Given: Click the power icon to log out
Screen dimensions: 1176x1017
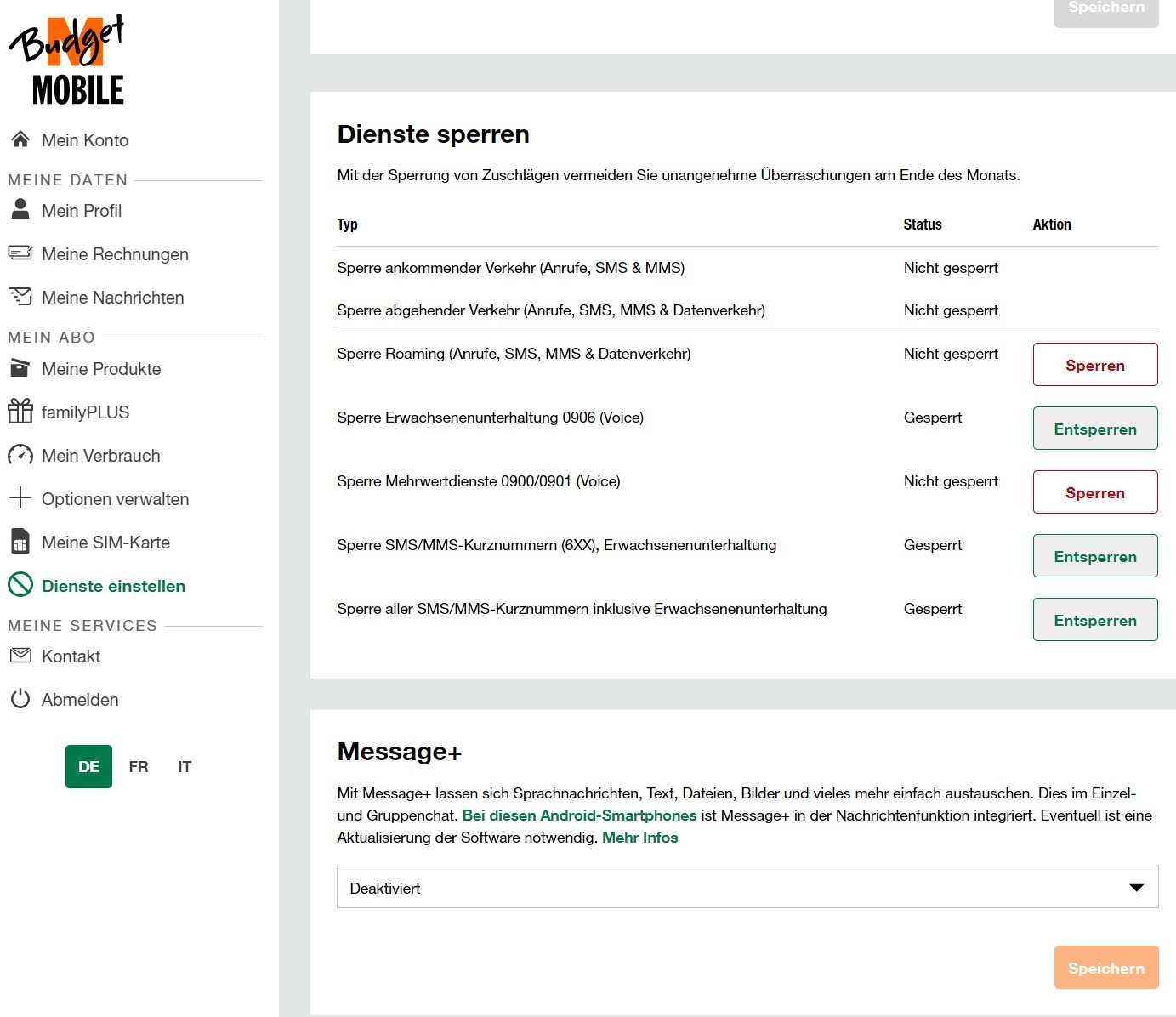Looking at the screenshot, I should coord(20,699).
